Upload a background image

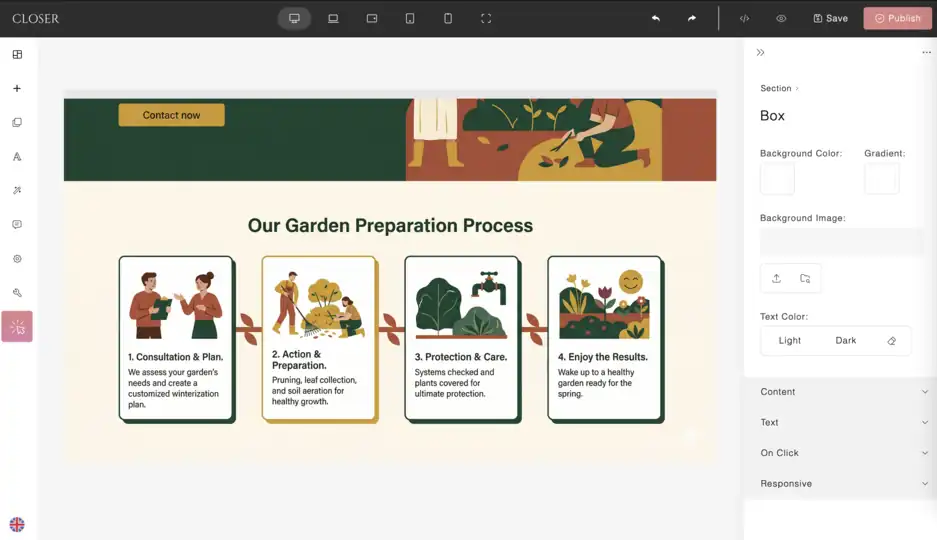(776, 278)
